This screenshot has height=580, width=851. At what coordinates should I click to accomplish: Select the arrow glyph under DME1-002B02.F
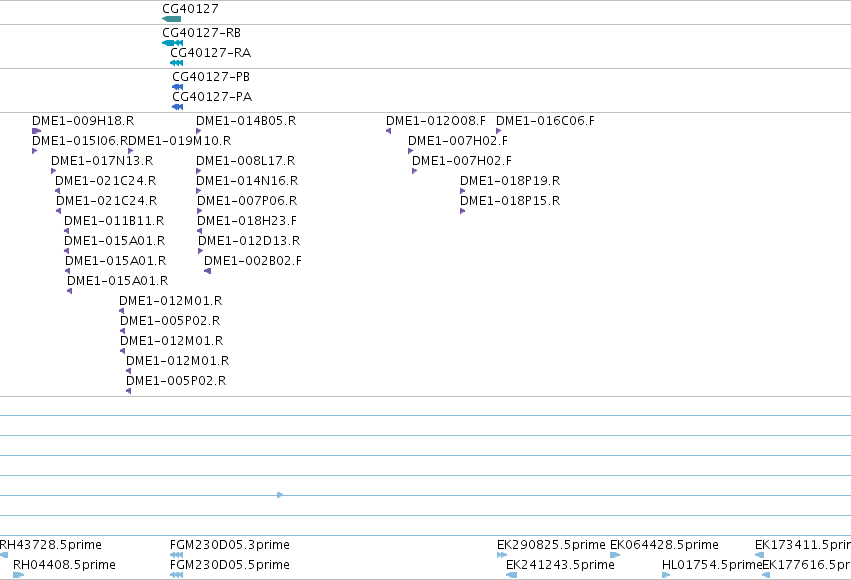207,271
